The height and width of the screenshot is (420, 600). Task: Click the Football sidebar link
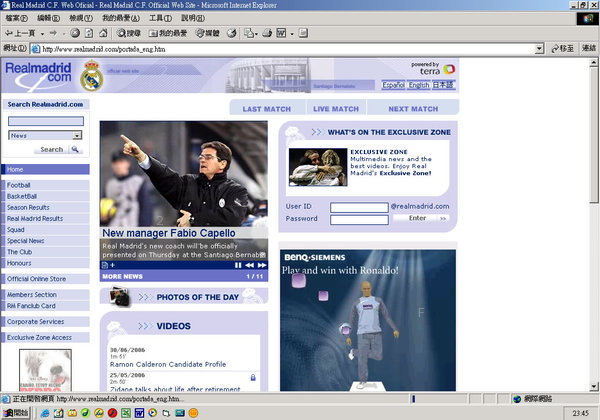pos(45,185)
